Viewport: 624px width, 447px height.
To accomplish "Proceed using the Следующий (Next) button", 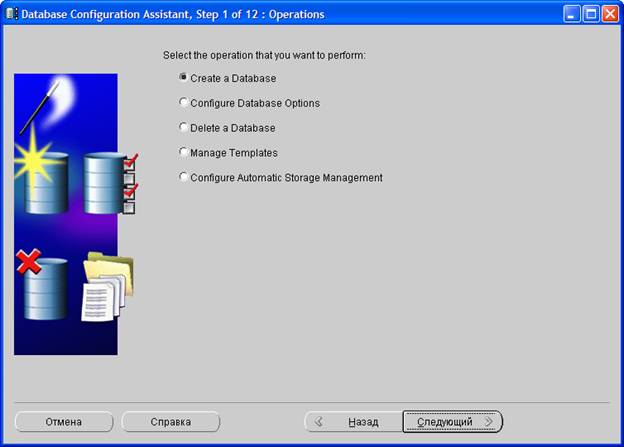I will (x=452, y=422).
